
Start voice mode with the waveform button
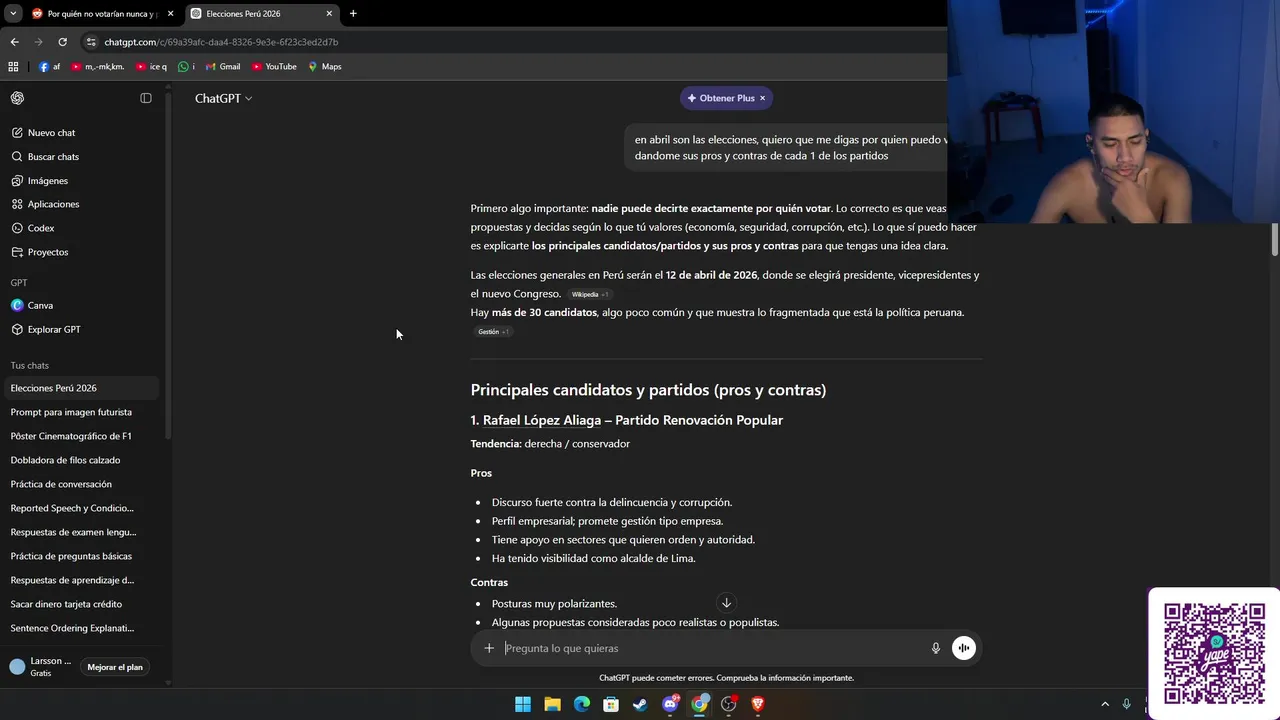pyautogui.click(x=963, y=648)
